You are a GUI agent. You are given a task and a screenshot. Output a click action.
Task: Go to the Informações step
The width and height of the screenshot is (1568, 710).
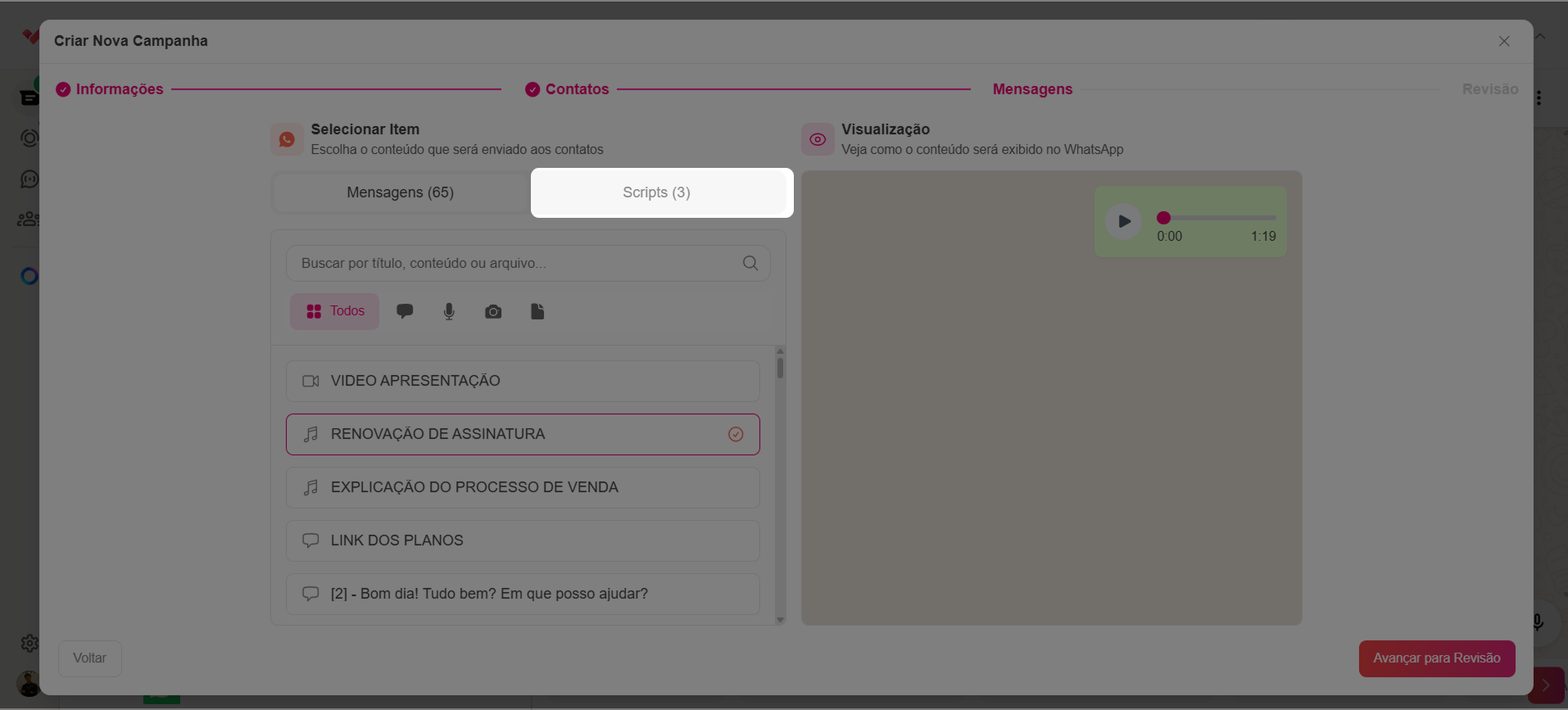click(120, 89)
